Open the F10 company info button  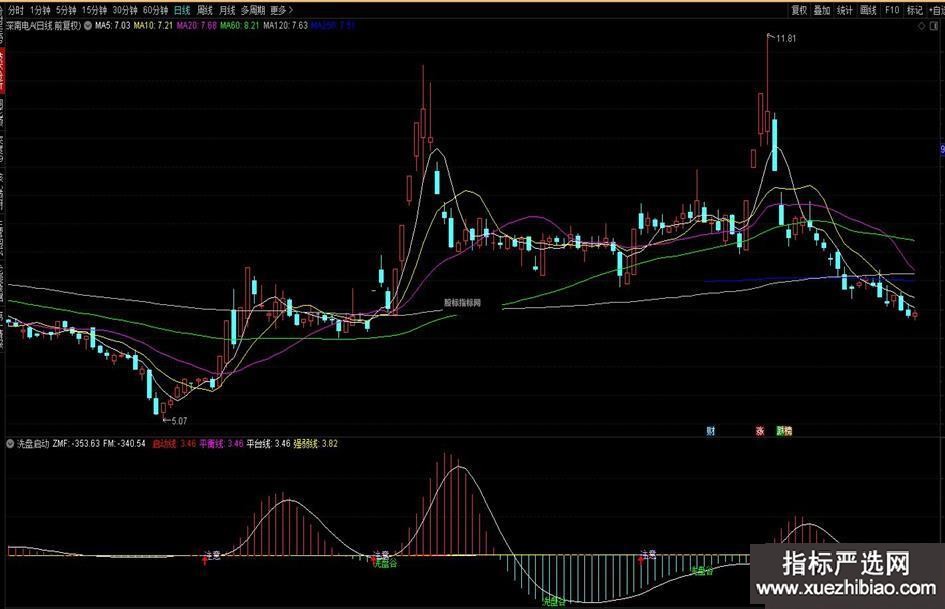(x=892, y=10)
